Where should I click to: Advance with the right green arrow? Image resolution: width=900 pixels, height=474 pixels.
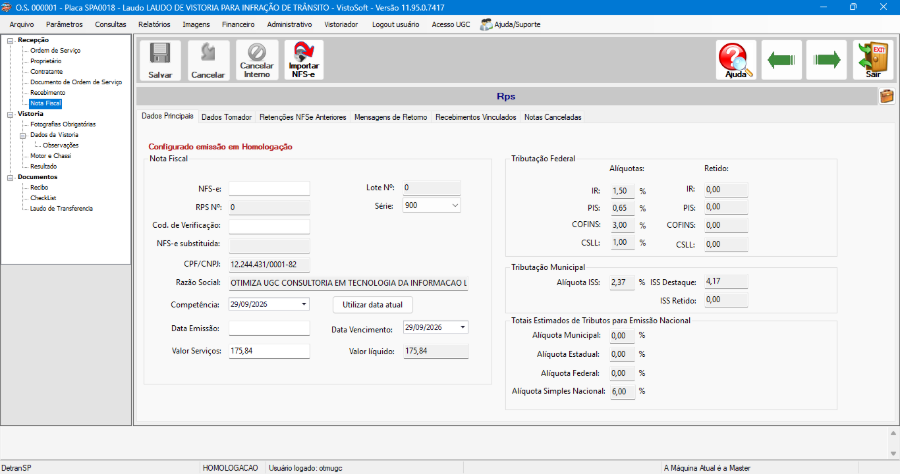(x=827, y=60)
